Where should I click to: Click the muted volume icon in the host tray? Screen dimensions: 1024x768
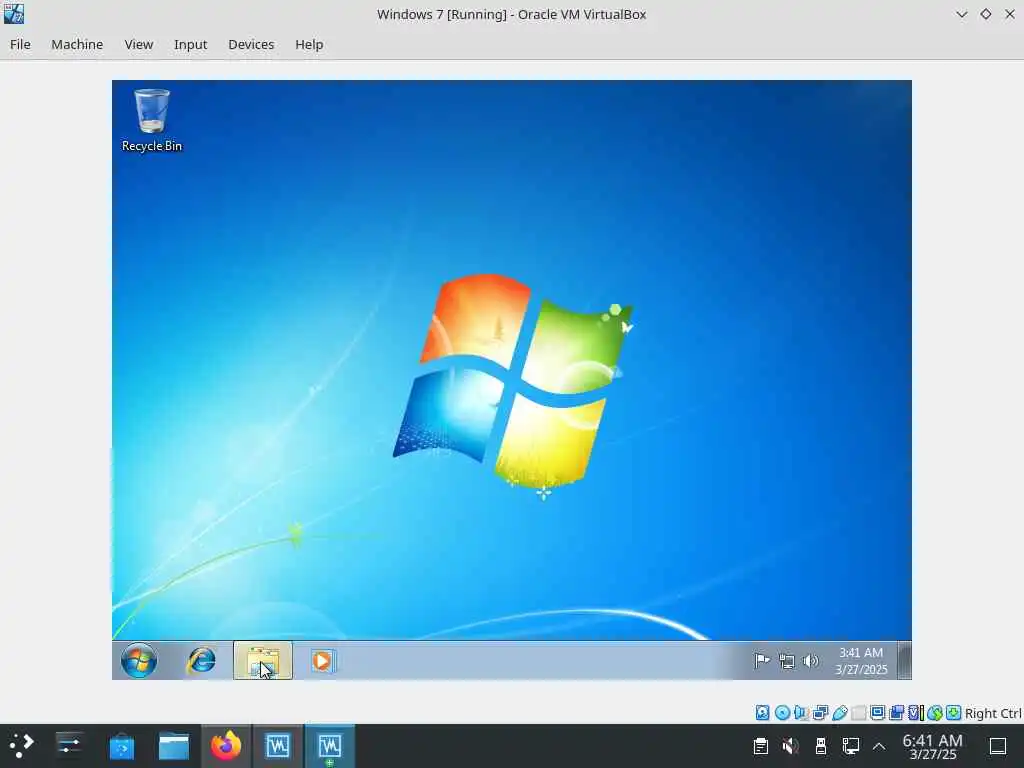[x=790, y=746]
